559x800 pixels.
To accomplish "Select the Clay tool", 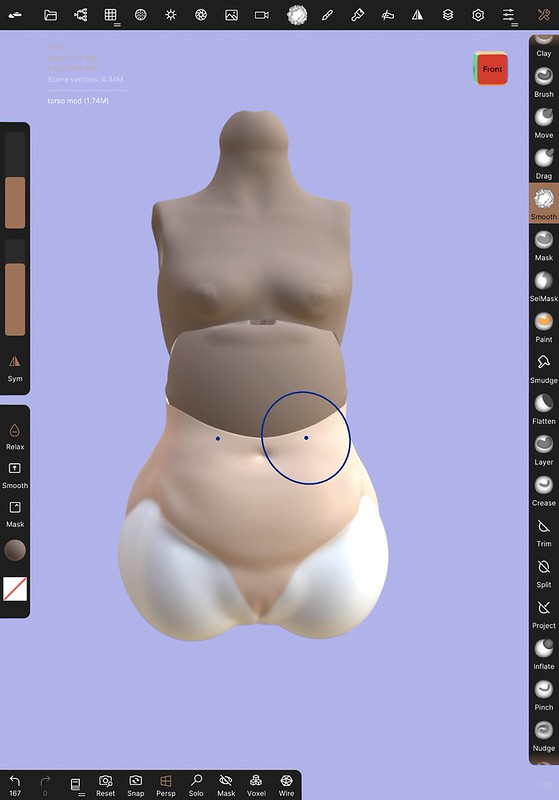I will [x=544, y=46].
